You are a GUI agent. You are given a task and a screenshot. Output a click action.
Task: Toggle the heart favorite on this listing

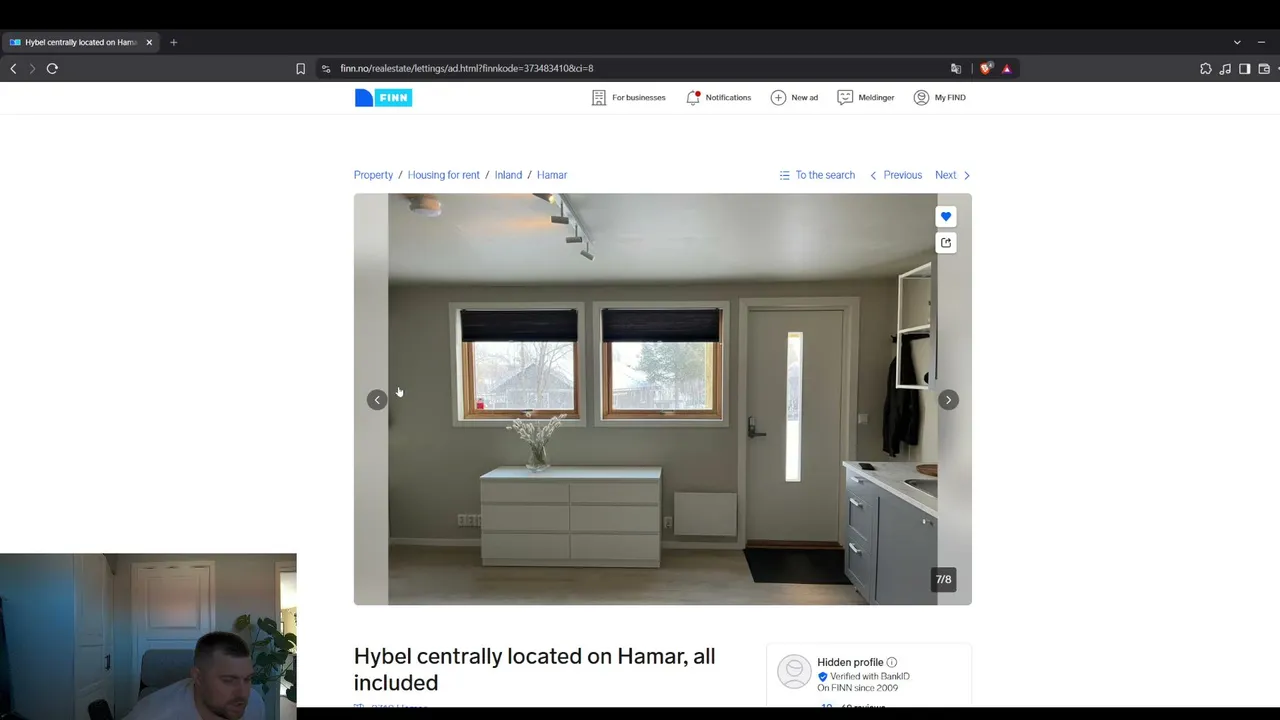[946, 216]
